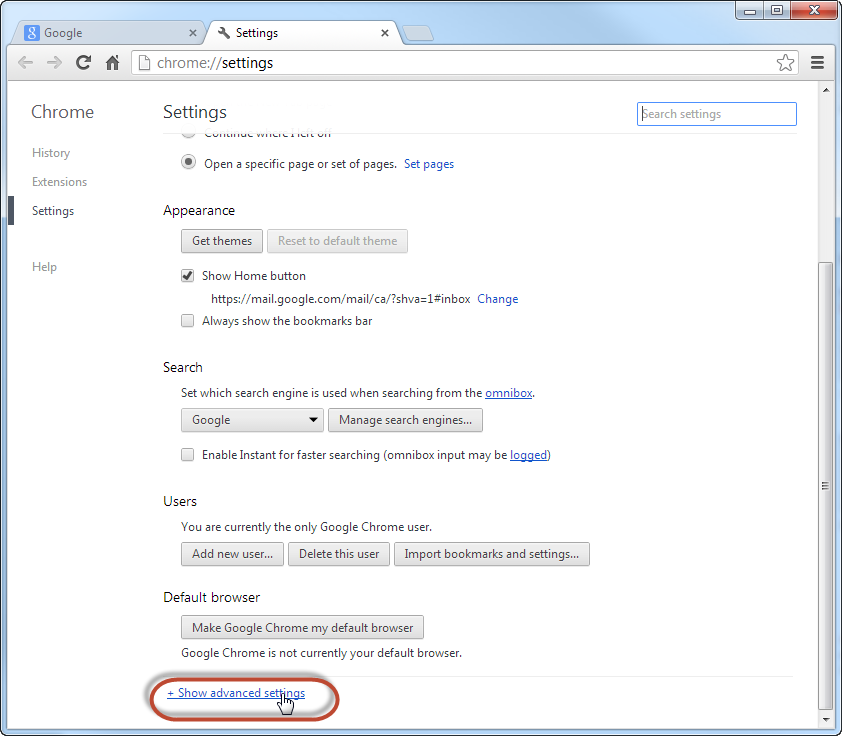The image size is (842, 736).
Task: Make Google Chrome my default browser
Action: pyautogui.click(x=302, y=628)
